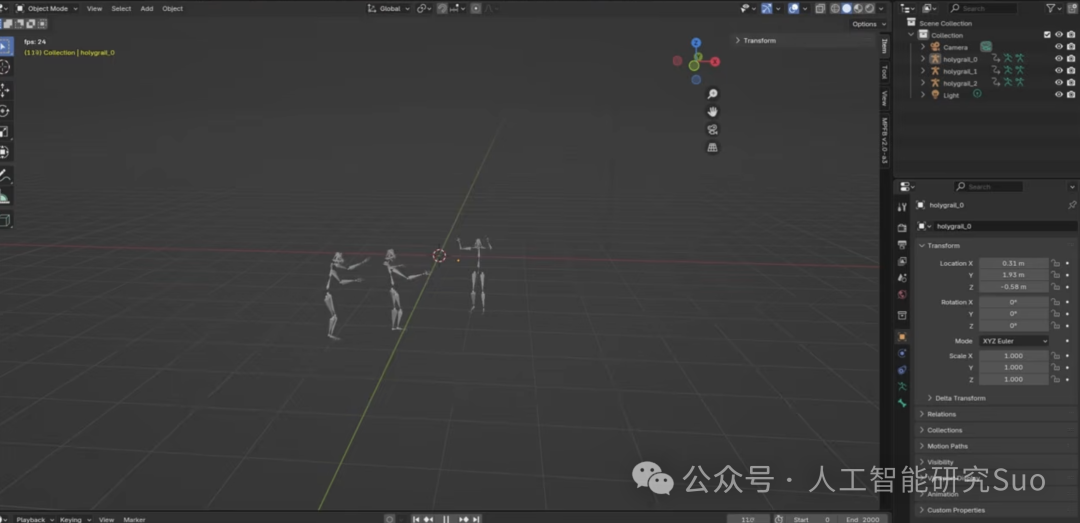Select the Select Box tool
The height and width of the screenshot is (523, 1080).
pos(5,47)
